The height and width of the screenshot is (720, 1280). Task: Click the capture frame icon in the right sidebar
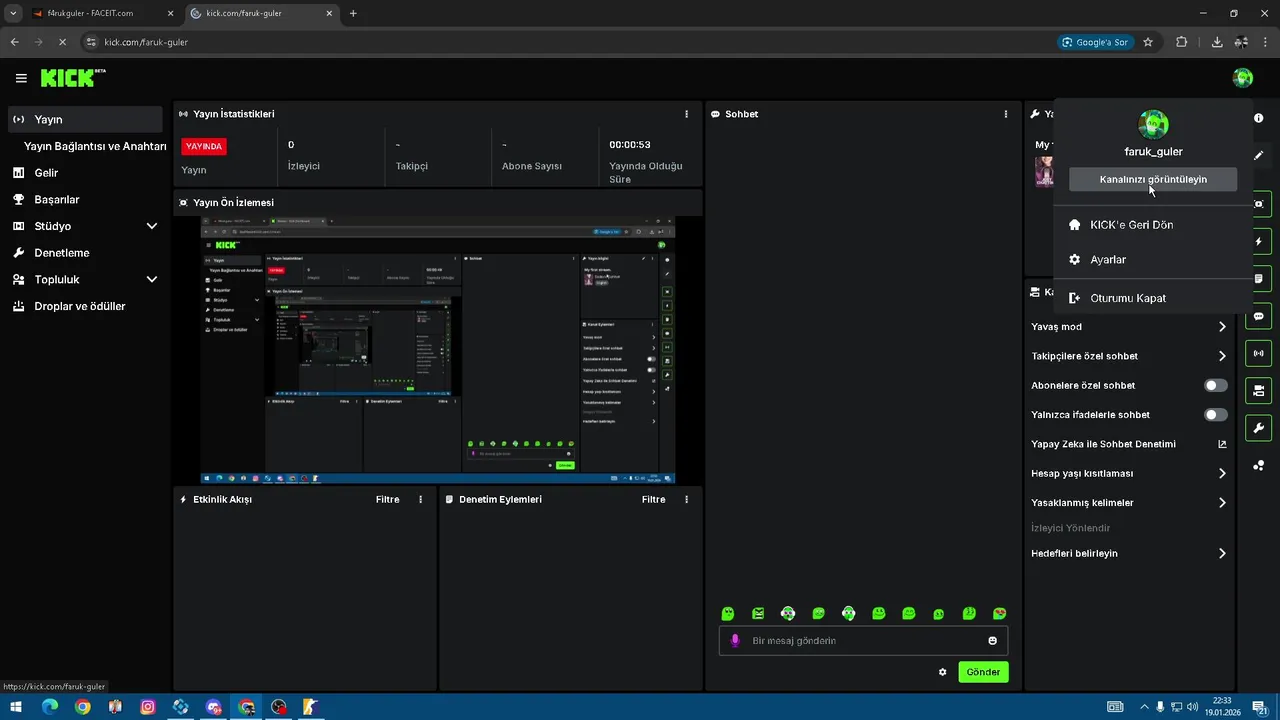(1258, 204)
